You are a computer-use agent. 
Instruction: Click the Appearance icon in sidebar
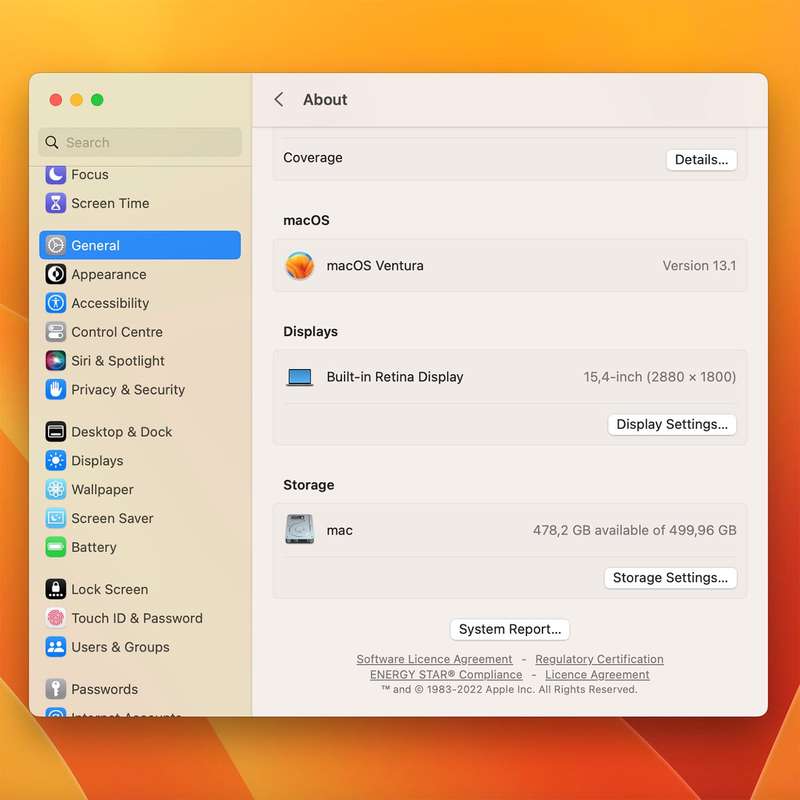coord(56,274)
